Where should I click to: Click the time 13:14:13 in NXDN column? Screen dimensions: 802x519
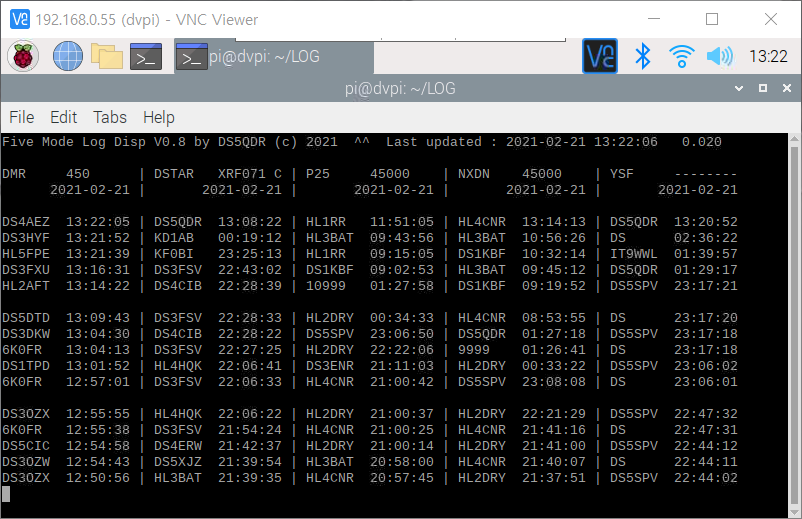553,222
